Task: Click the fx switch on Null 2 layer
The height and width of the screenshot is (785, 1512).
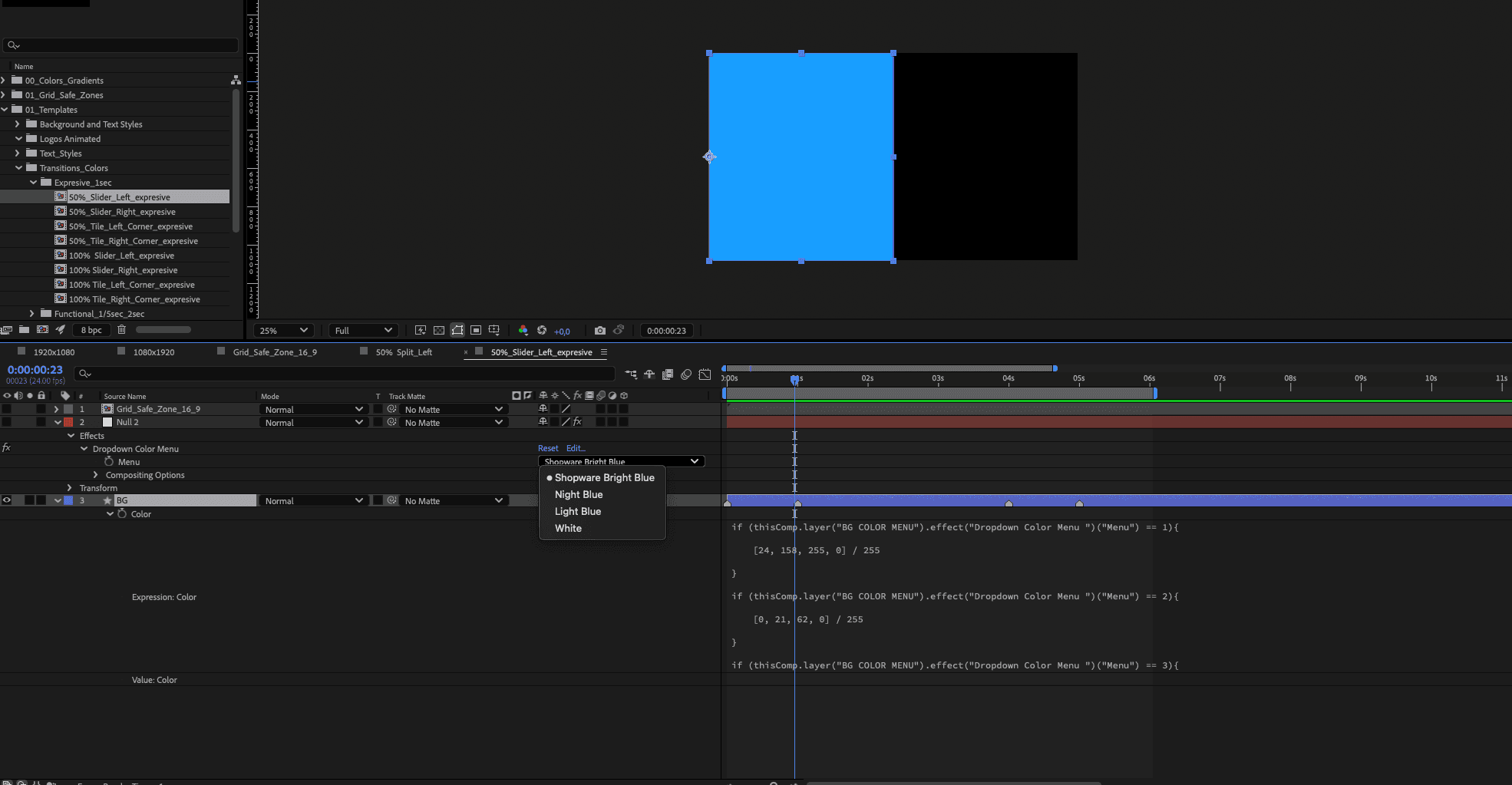Action: 577,422
